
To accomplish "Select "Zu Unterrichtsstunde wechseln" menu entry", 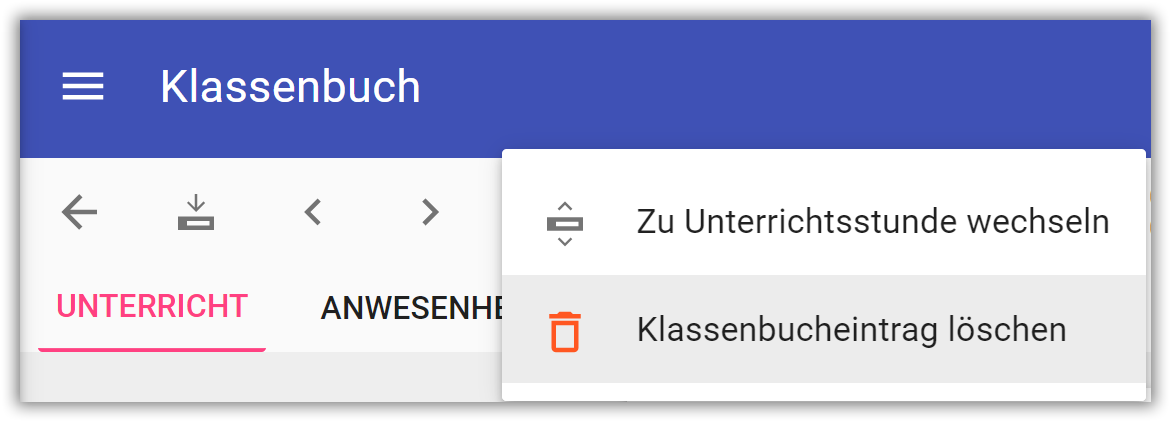I will tap(872, 222).
